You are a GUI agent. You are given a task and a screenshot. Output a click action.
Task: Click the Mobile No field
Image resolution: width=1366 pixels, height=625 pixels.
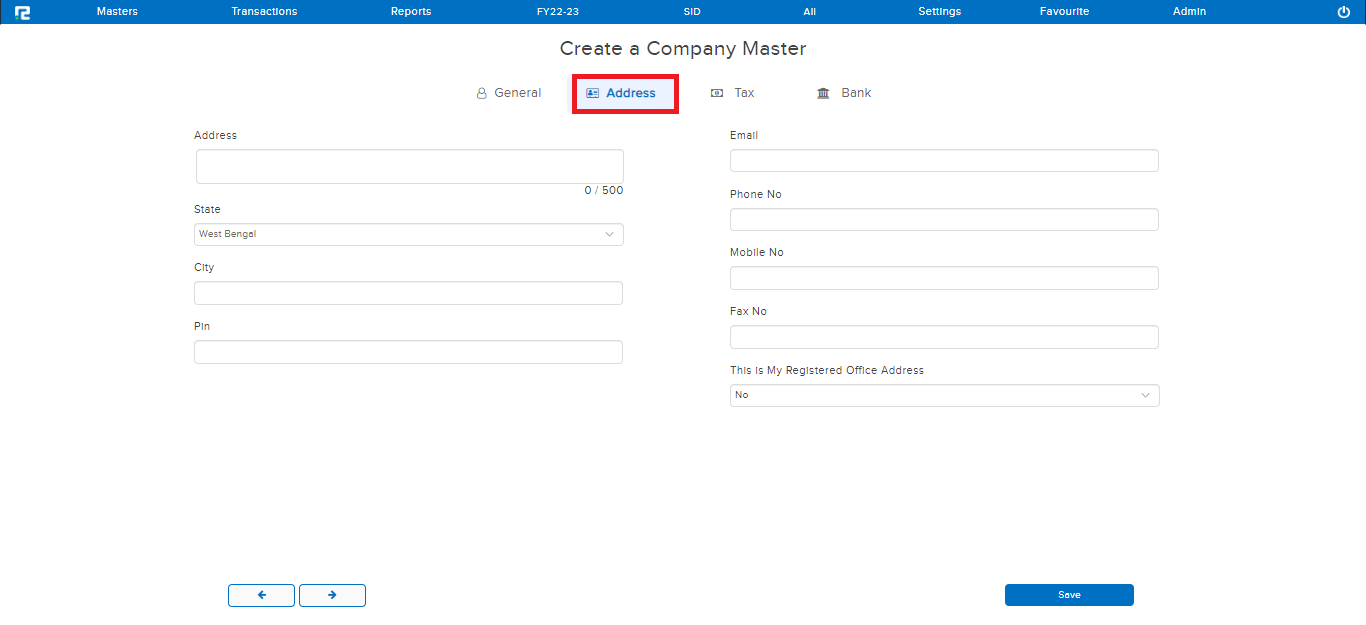click(x=944, y=278)
